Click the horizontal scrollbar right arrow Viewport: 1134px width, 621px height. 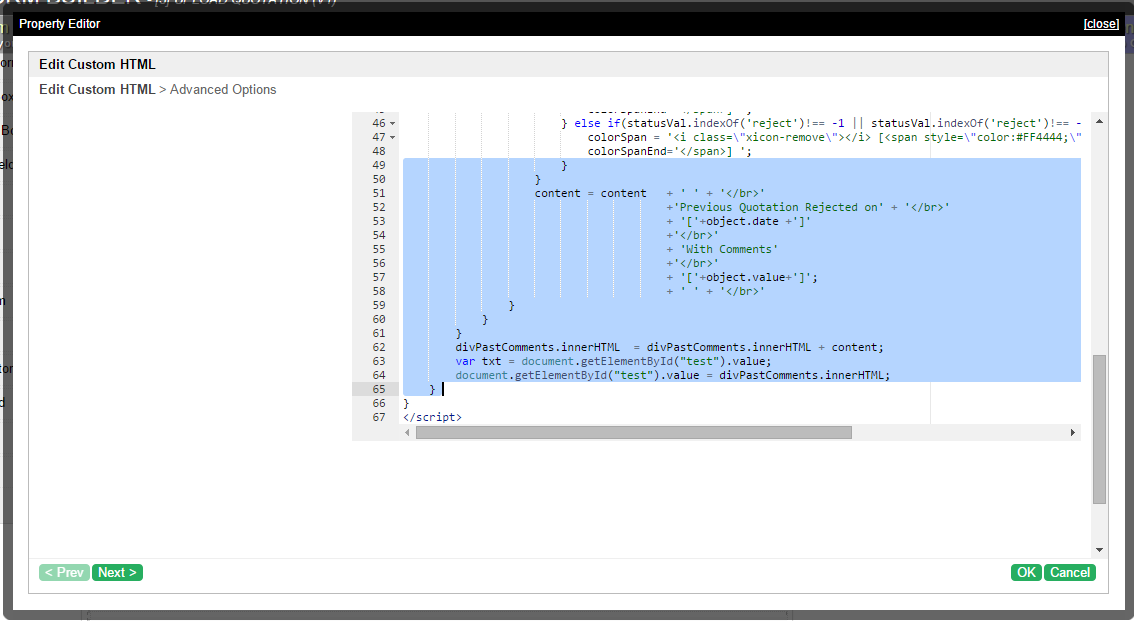click(1073, 433)
